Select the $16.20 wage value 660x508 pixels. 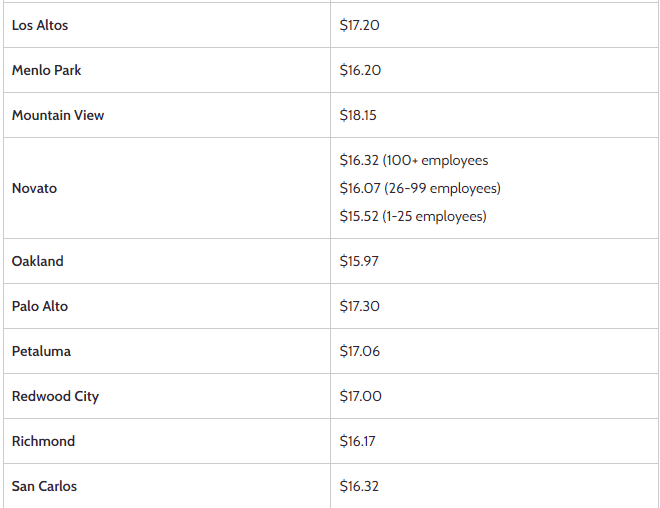pyautogui.click(x=360, y=70)
